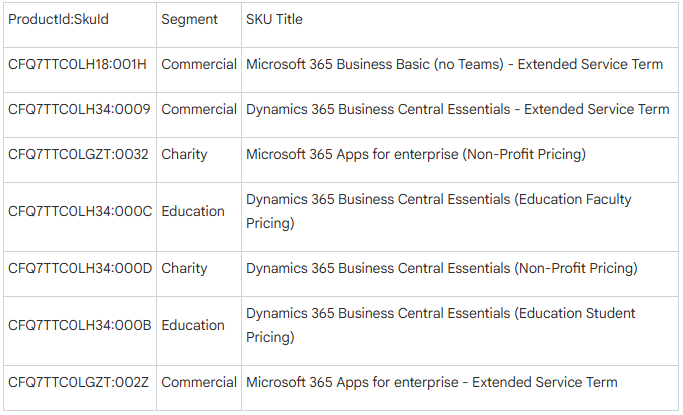Click Education segment in Education Faculty Pricing row
Image resolution: width=683 pixels, height=415 pixels.
click(193, 211)
